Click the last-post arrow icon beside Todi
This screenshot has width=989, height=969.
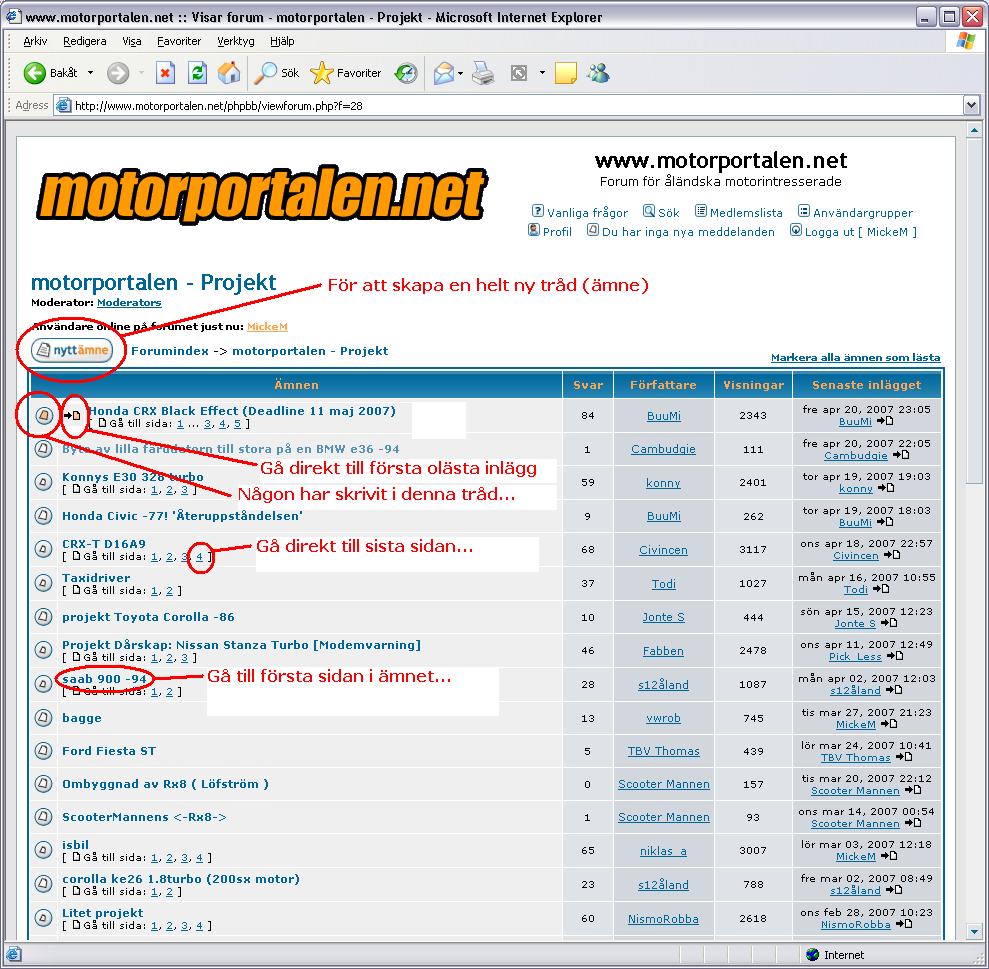coord(881,589)
